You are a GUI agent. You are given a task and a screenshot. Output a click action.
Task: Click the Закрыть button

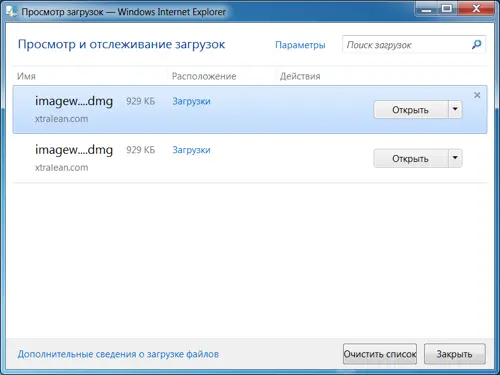coord(455,354)
